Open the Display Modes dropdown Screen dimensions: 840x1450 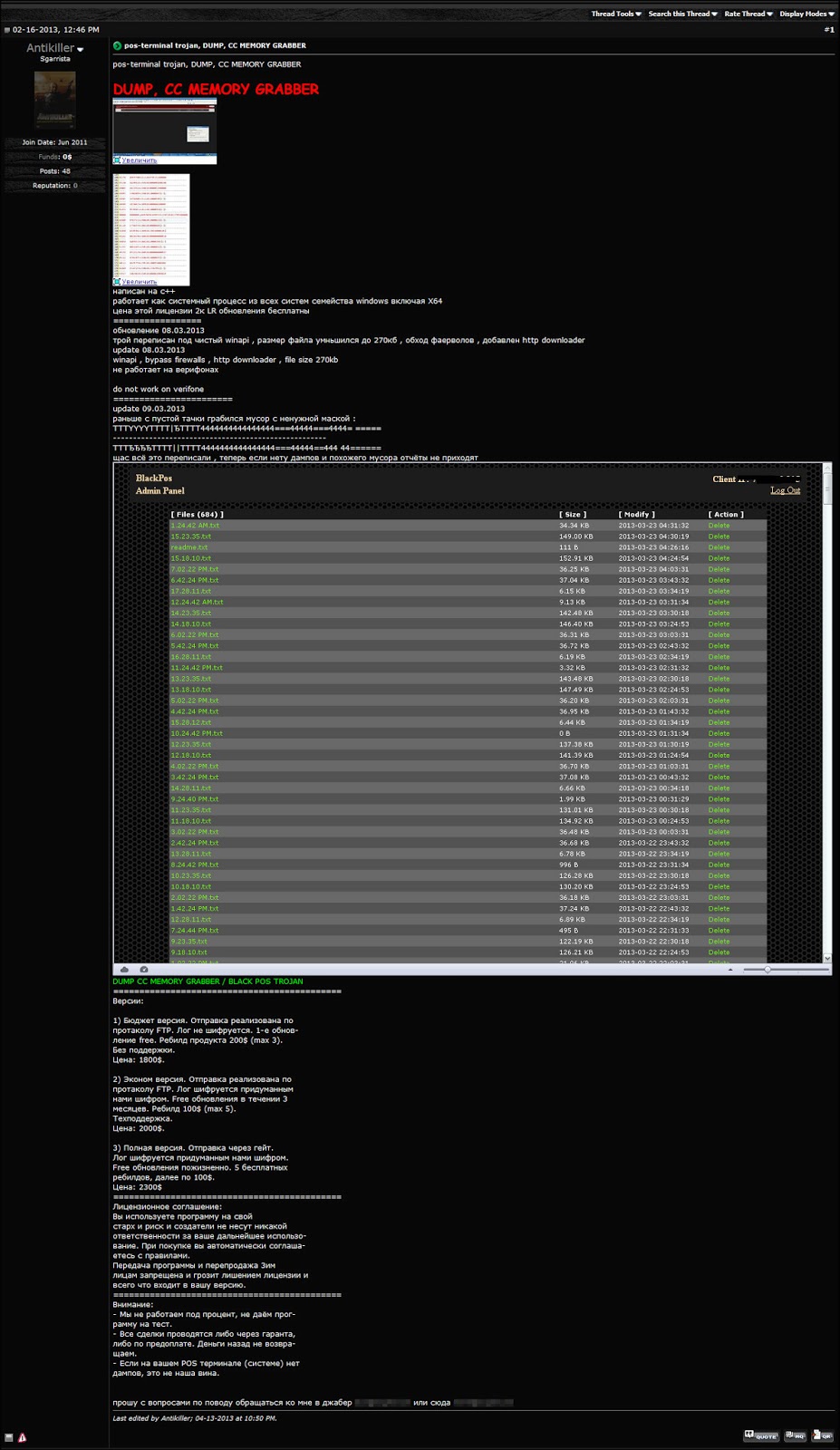(806, 14)
